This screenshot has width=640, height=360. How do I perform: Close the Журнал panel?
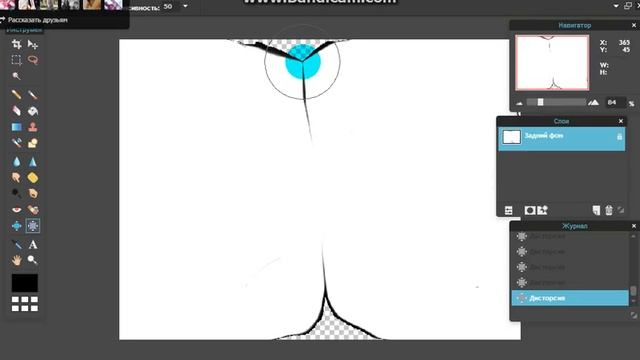tap(634, 226)
